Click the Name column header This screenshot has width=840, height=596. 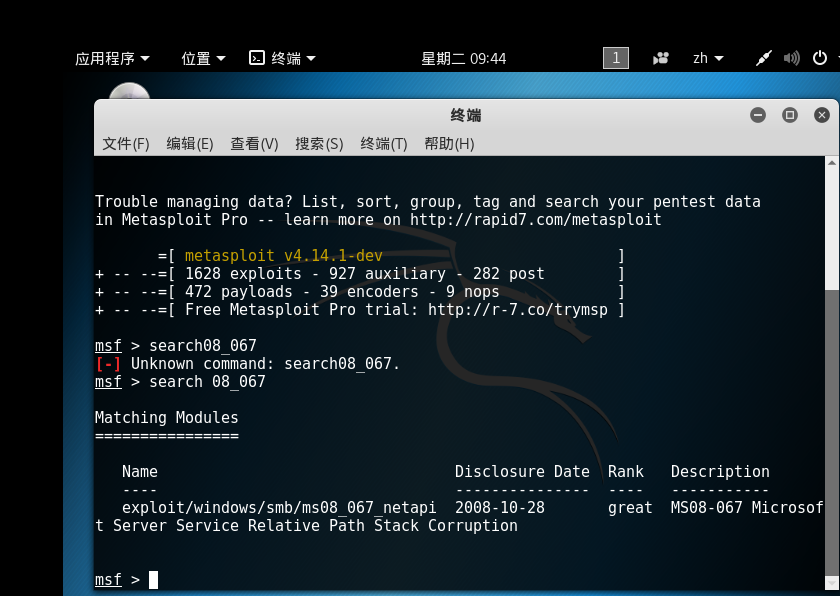139,472
